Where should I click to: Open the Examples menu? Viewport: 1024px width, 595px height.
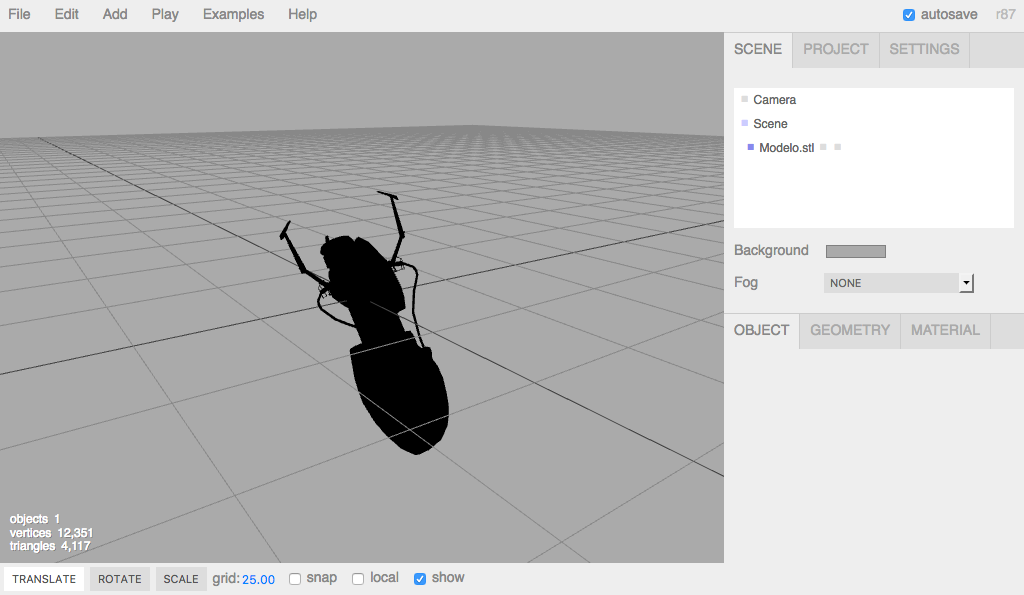(x=233, y=14)
